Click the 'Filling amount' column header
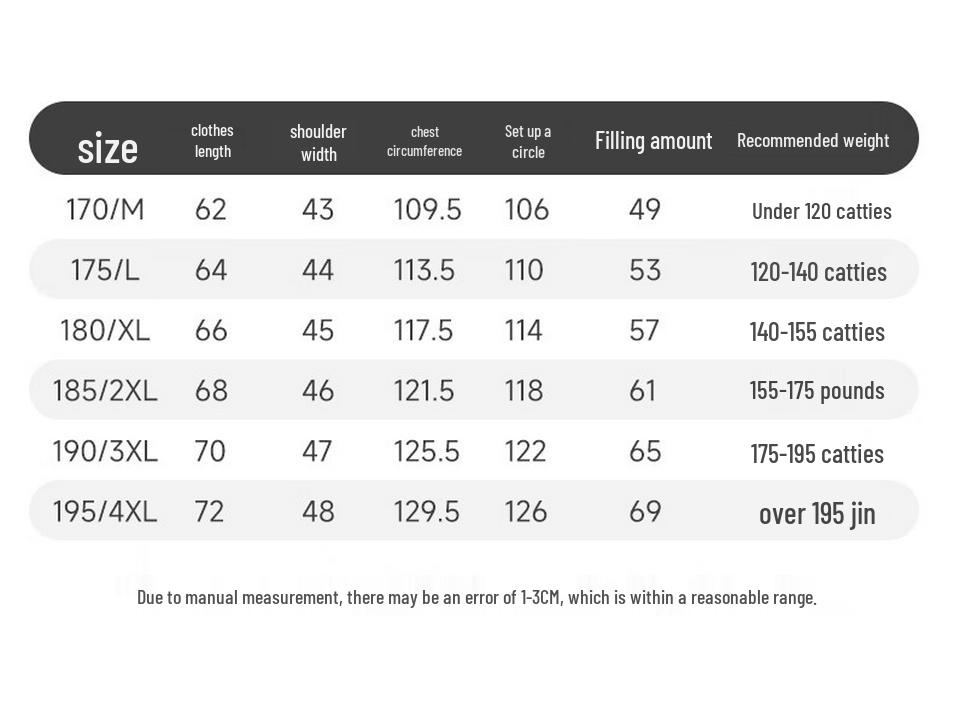953x715 pixels. click(x=653, y=140)
